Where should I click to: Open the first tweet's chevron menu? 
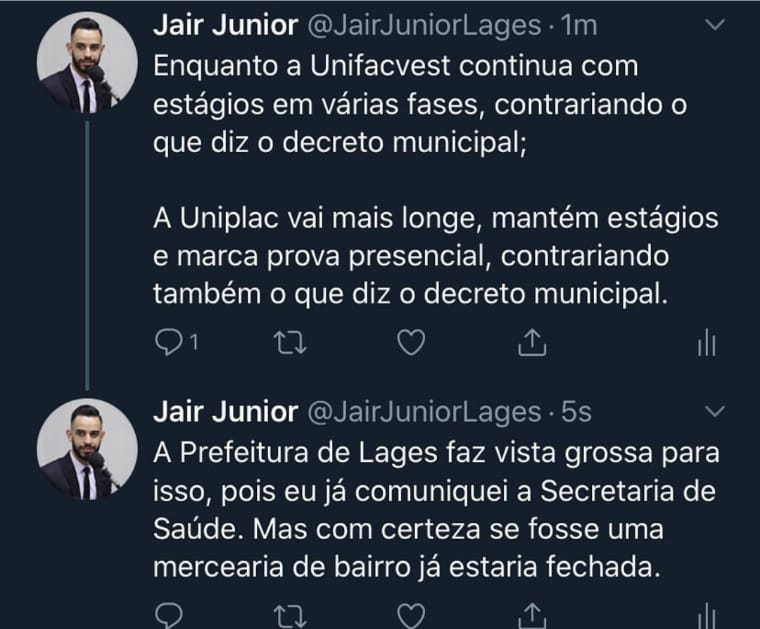[715, 26]
